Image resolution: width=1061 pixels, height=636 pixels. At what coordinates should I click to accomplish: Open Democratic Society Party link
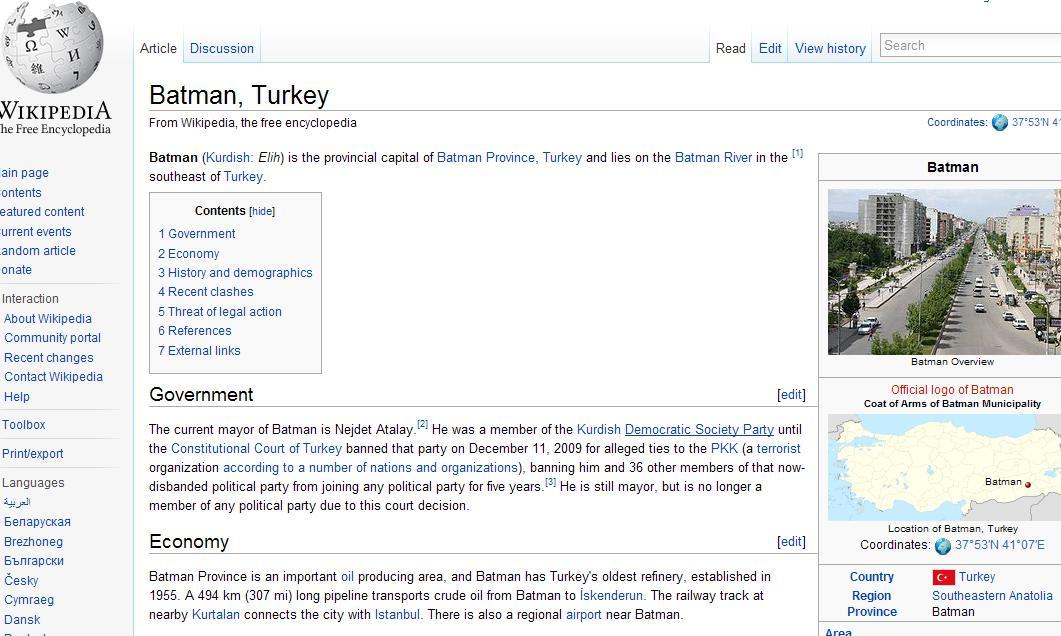click(x=699, y=430)
